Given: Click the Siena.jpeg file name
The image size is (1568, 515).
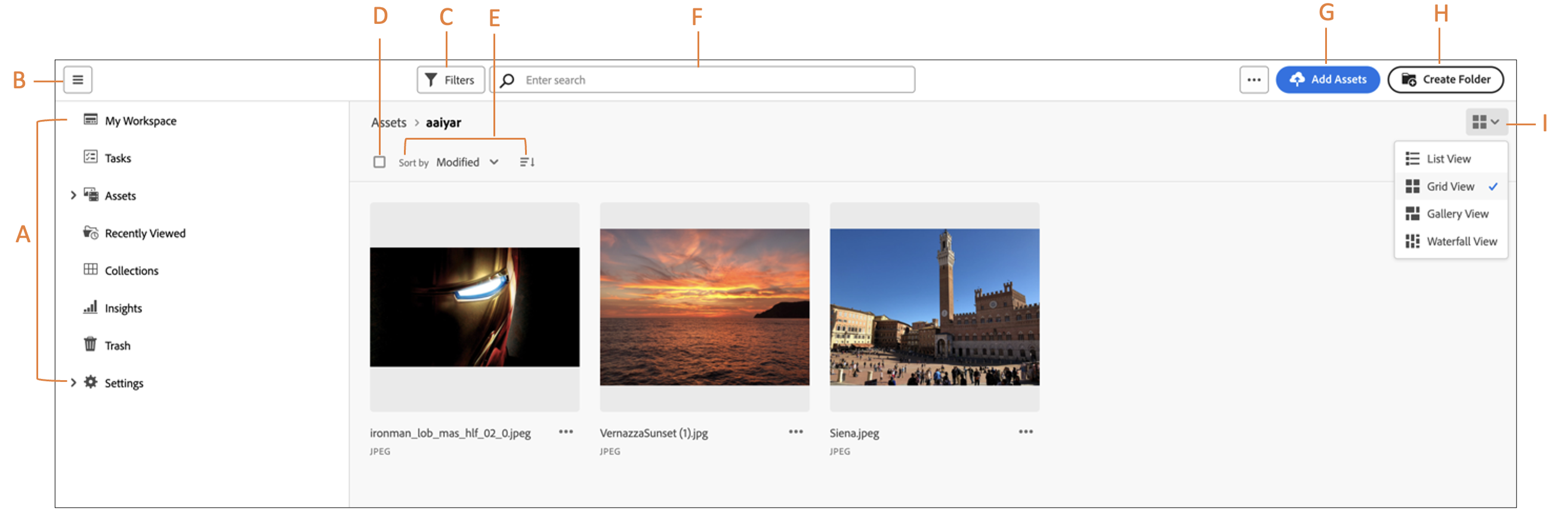Looking at the screenshot, I should (x=854, y=433).
